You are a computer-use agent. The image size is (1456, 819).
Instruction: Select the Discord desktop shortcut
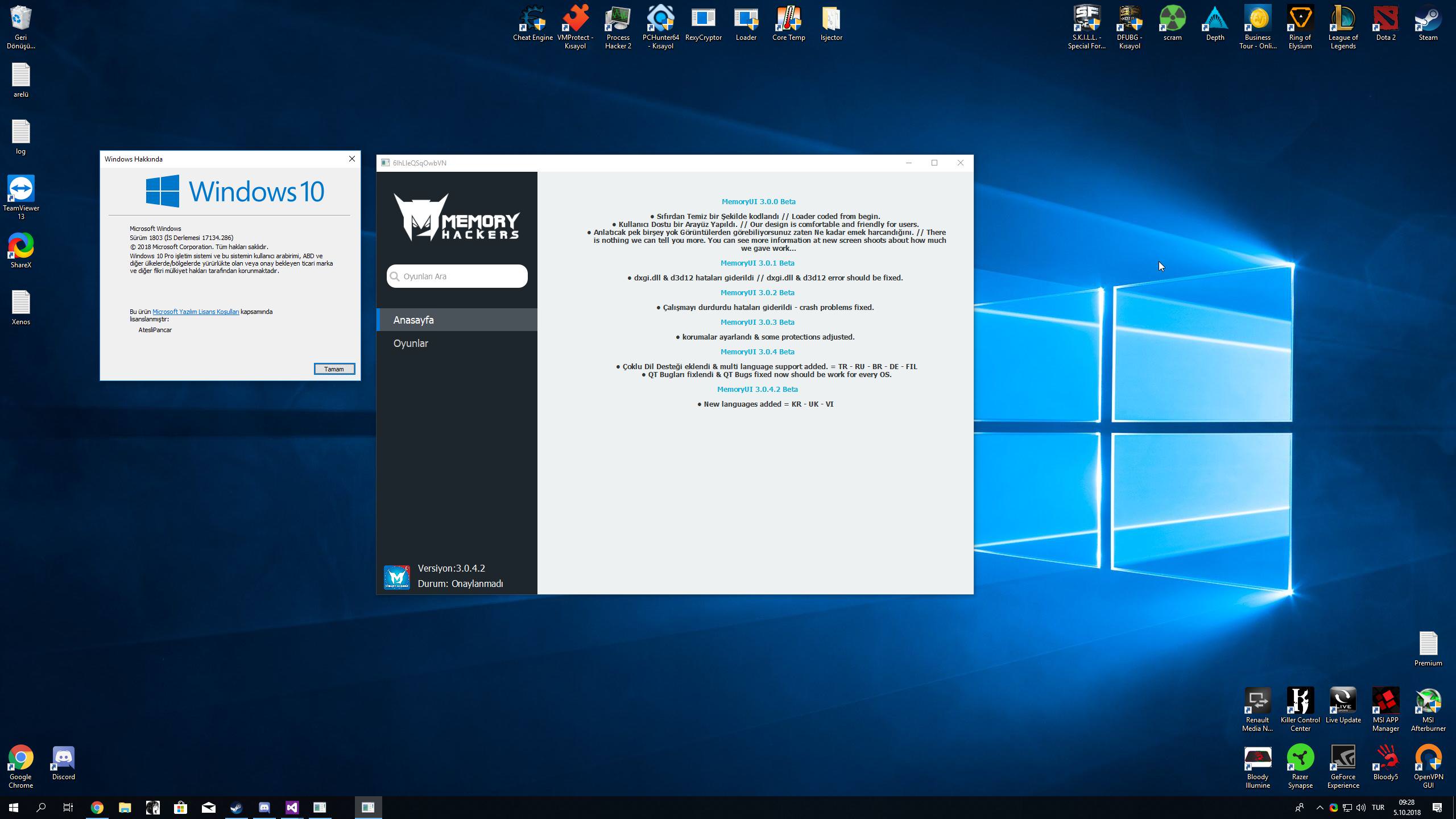(x=64, y=763)
